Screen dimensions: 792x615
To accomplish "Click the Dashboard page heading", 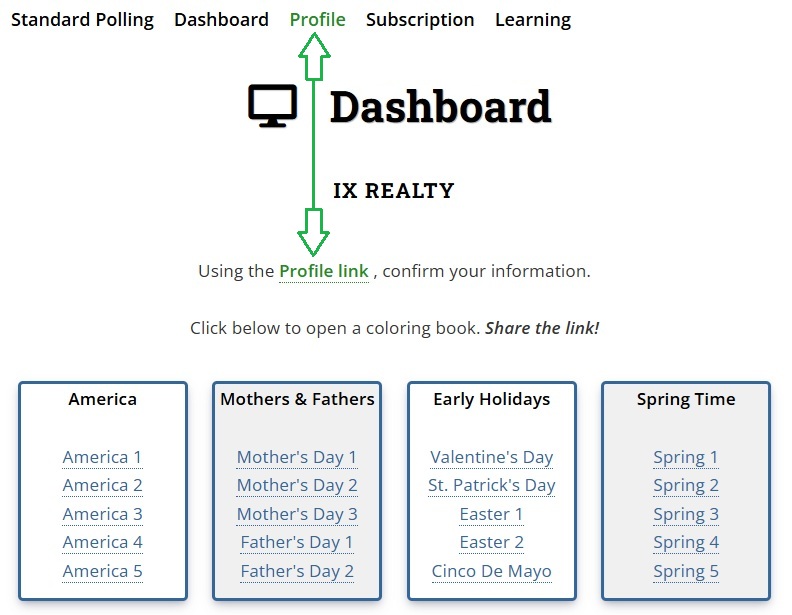I will pyautogui.click(x=440, y=107).
